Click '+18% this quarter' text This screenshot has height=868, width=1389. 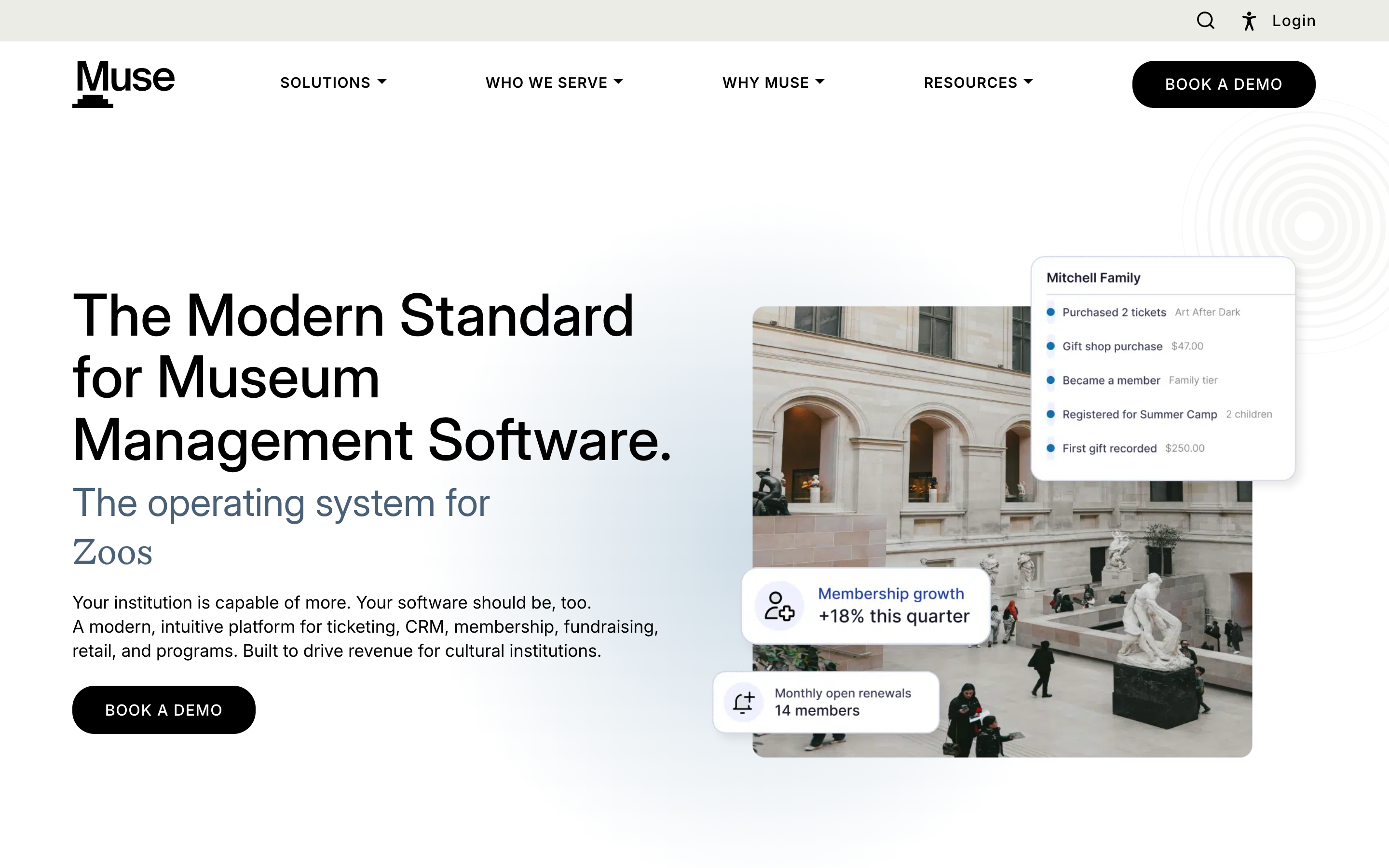[894, 617]
